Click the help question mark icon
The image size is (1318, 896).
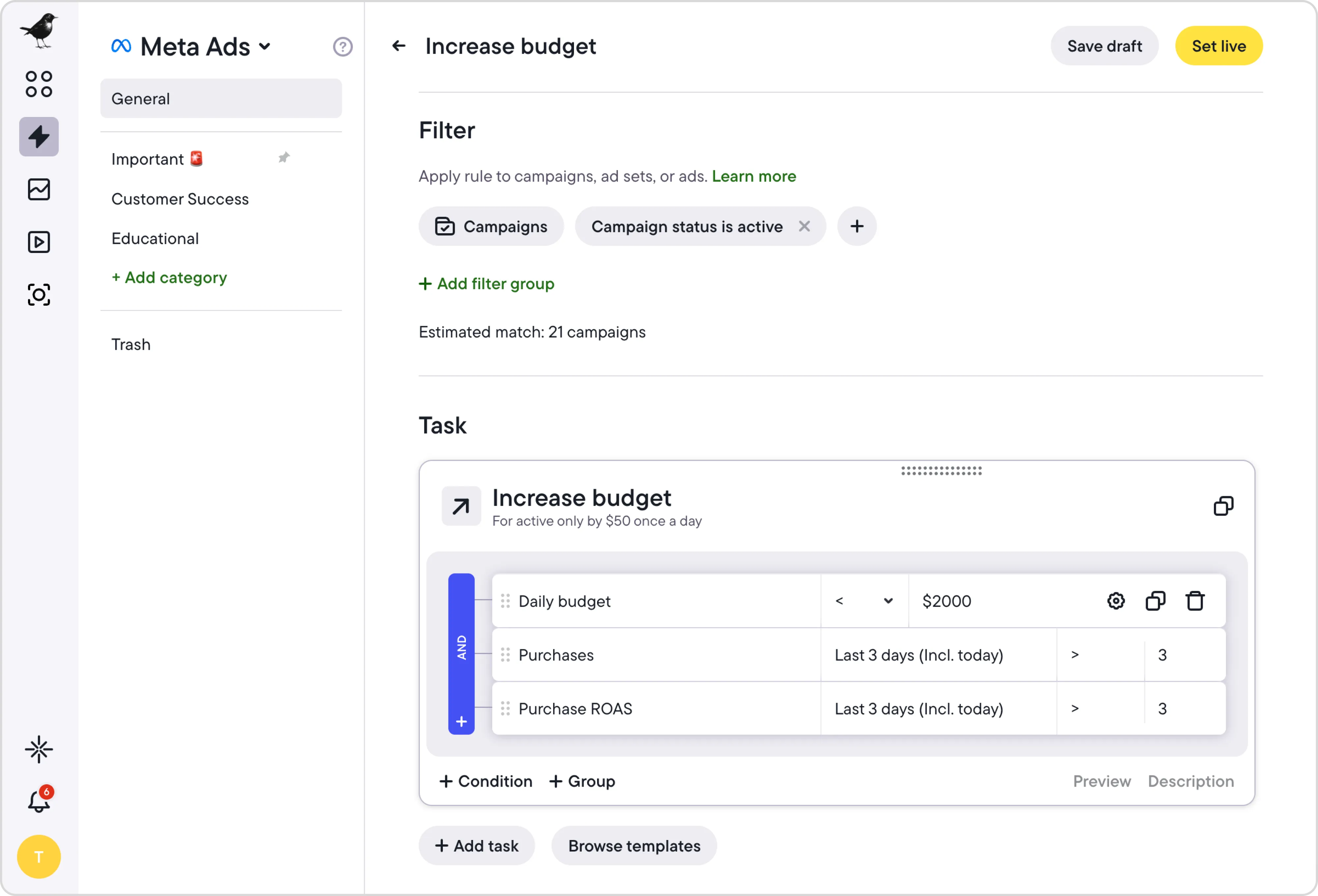click(343, 46)
